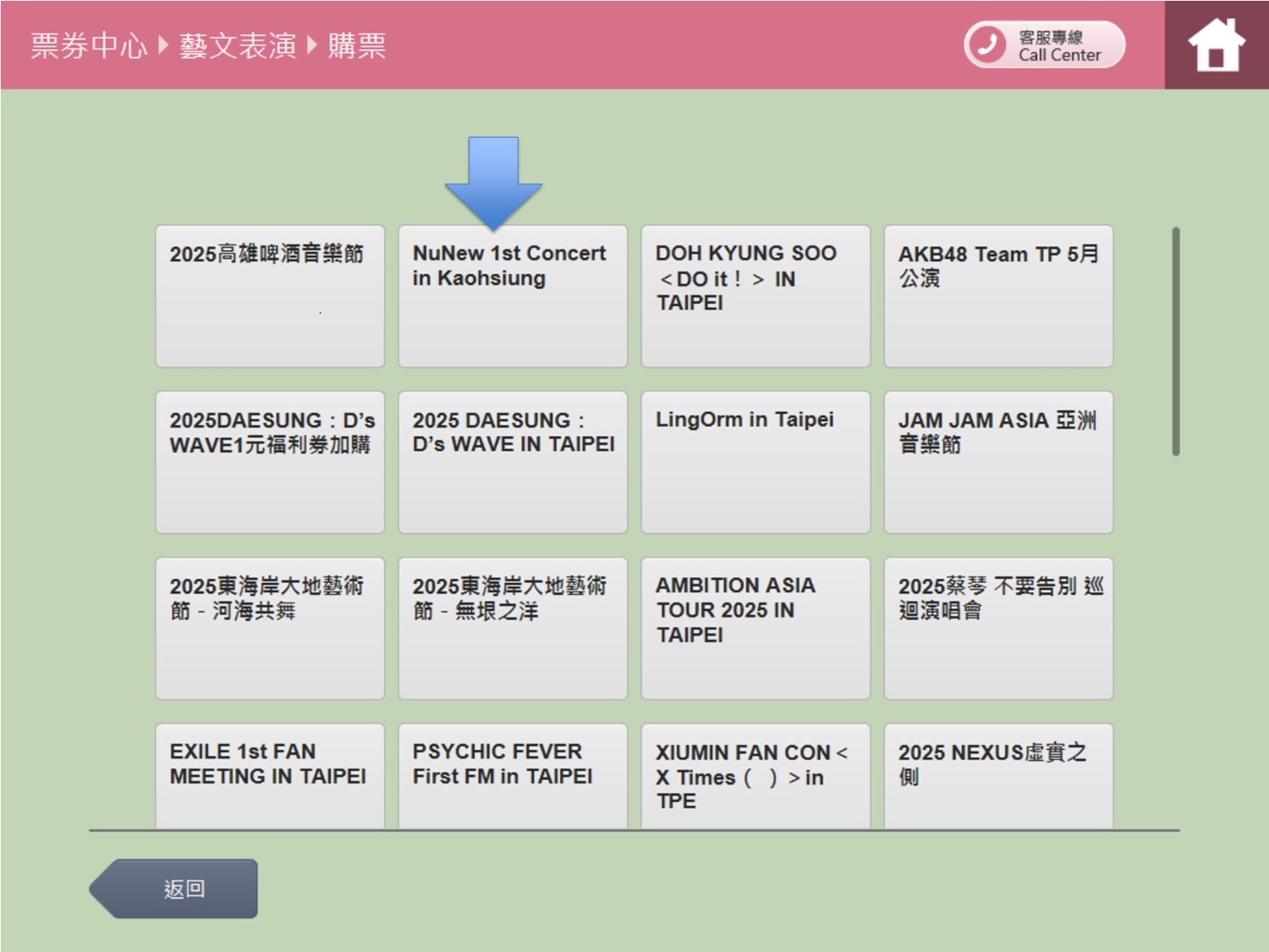Select NuNew 1st Concert in Kaohsiung
The height and width of the screenshot is (952, 1269).
(512, 296)
